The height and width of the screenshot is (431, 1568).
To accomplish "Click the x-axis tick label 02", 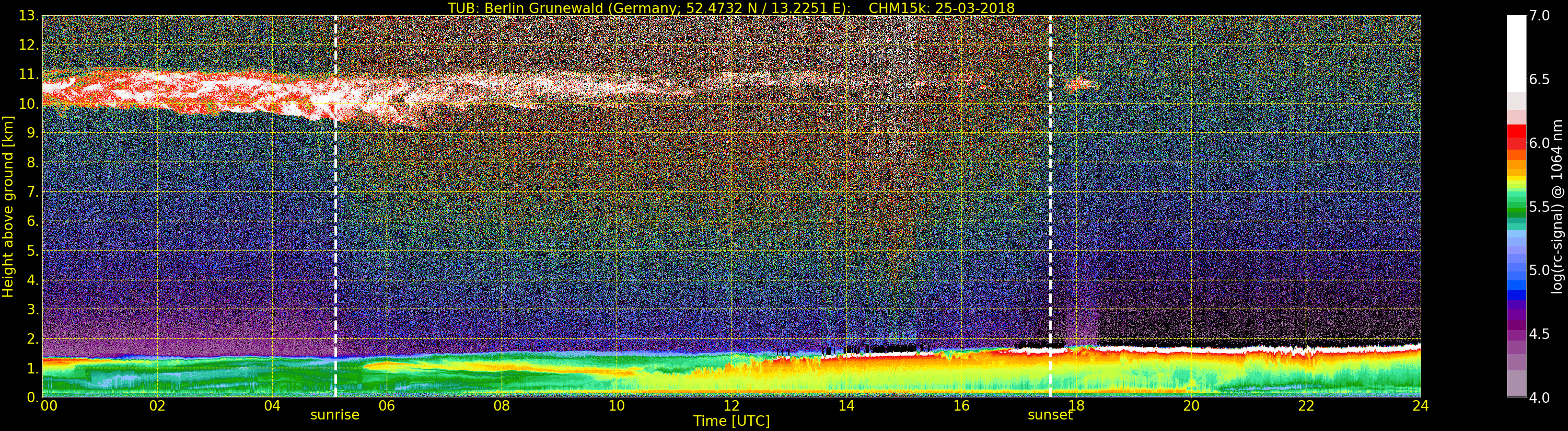I will pos(157,406).
